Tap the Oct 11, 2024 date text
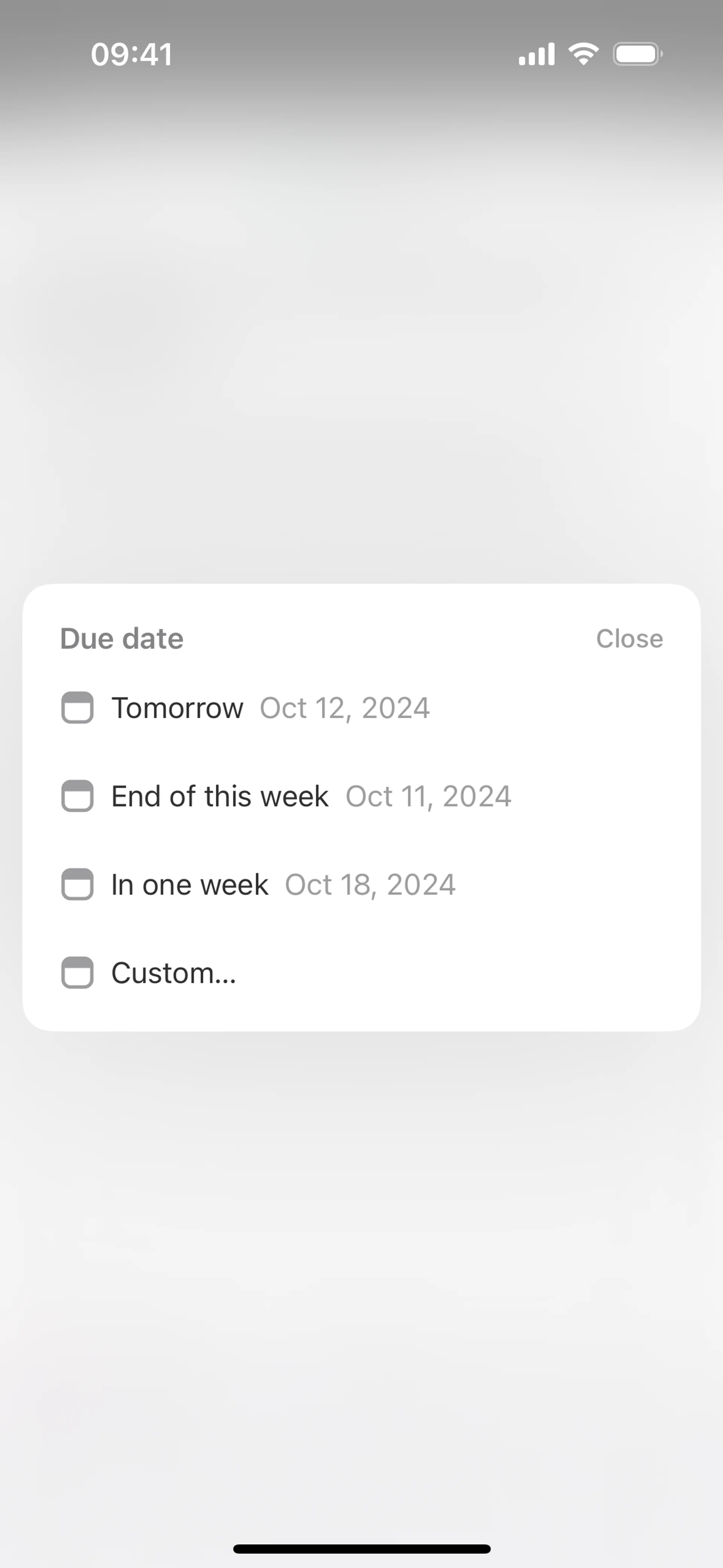Screen dimensions: 723x1568 tap(429, 796)
